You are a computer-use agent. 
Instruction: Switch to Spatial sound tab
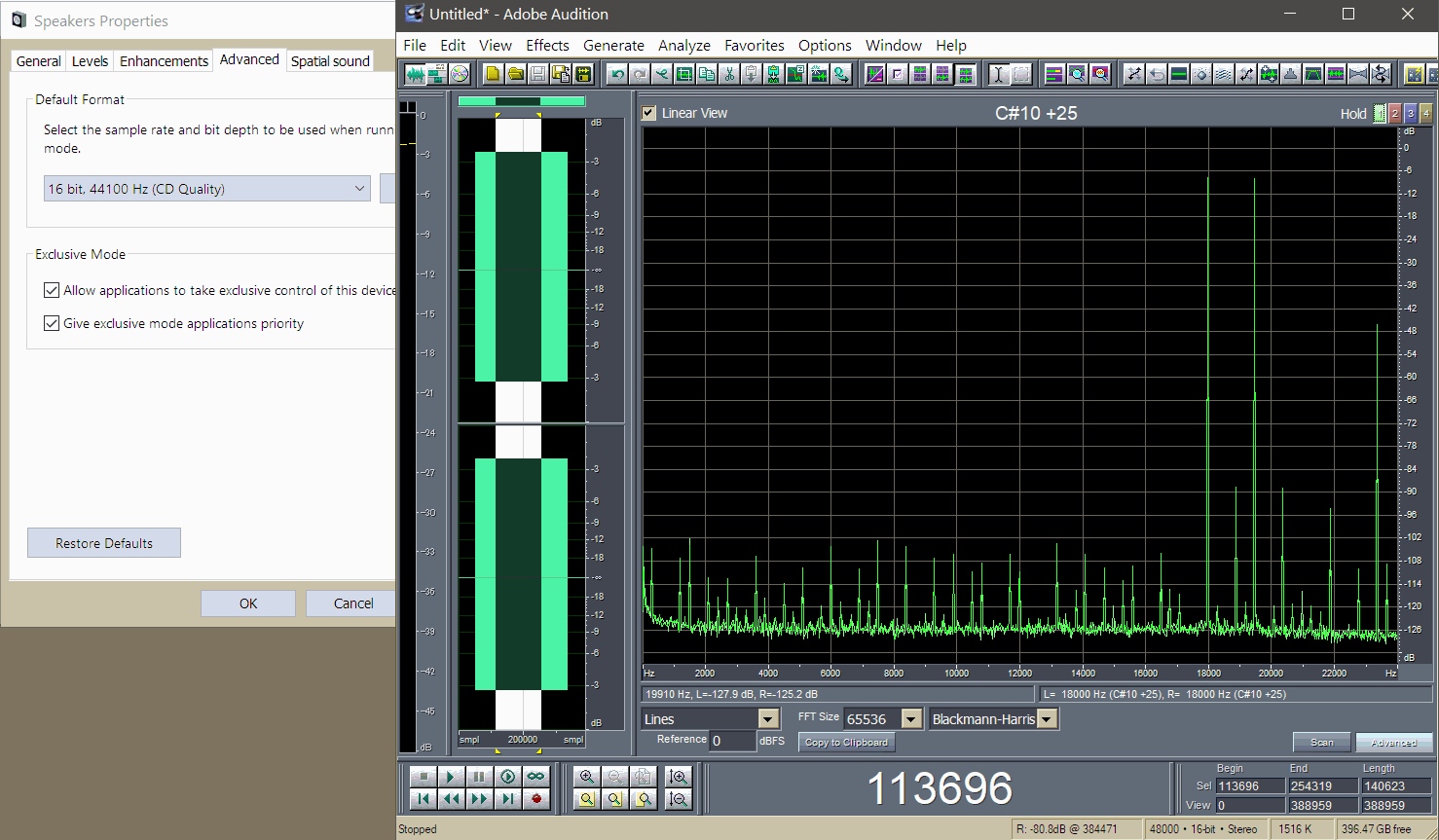click(x=330, y=60)
